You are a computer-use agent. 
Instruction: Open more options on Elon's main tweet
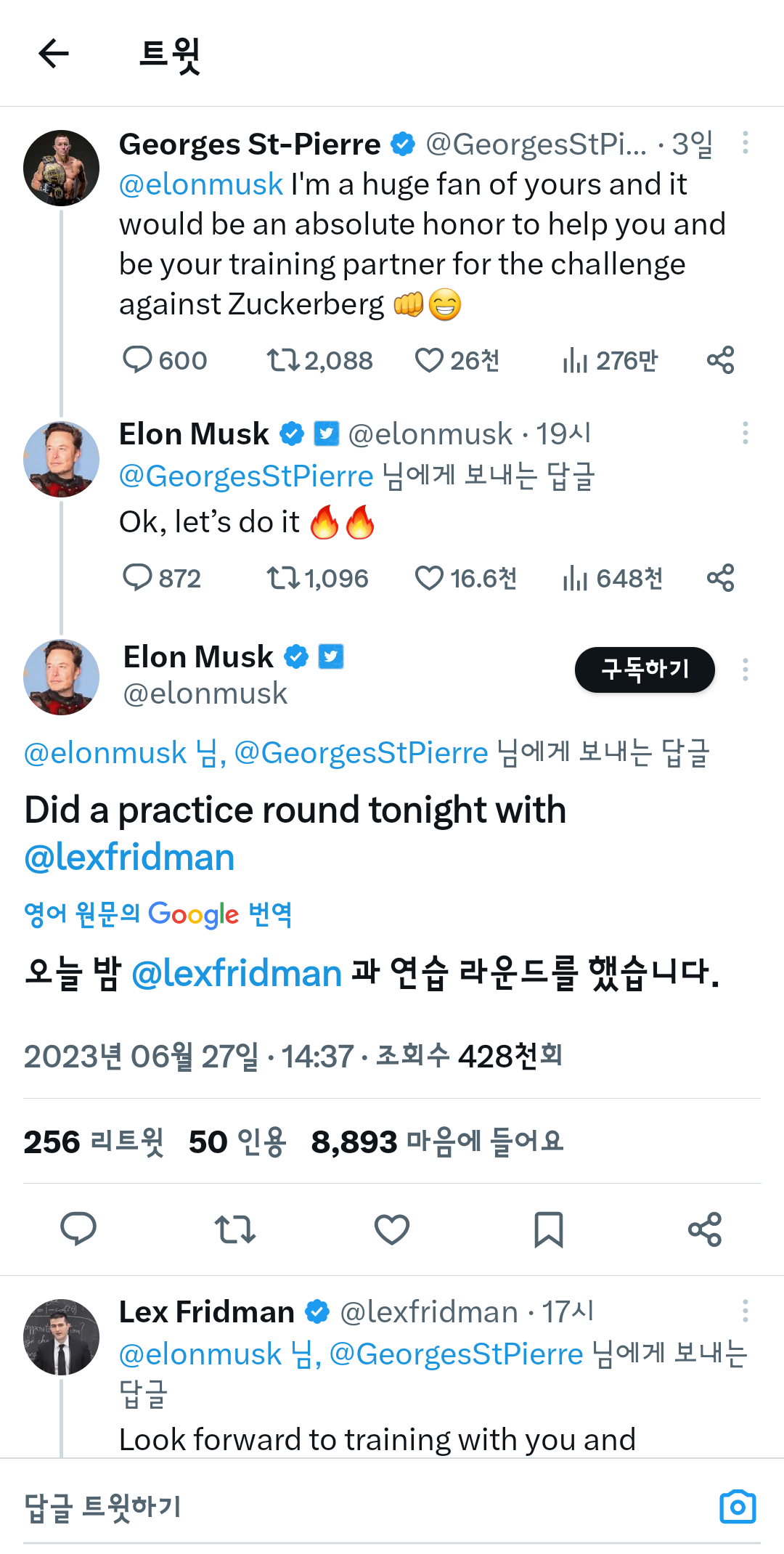(745, 670)
